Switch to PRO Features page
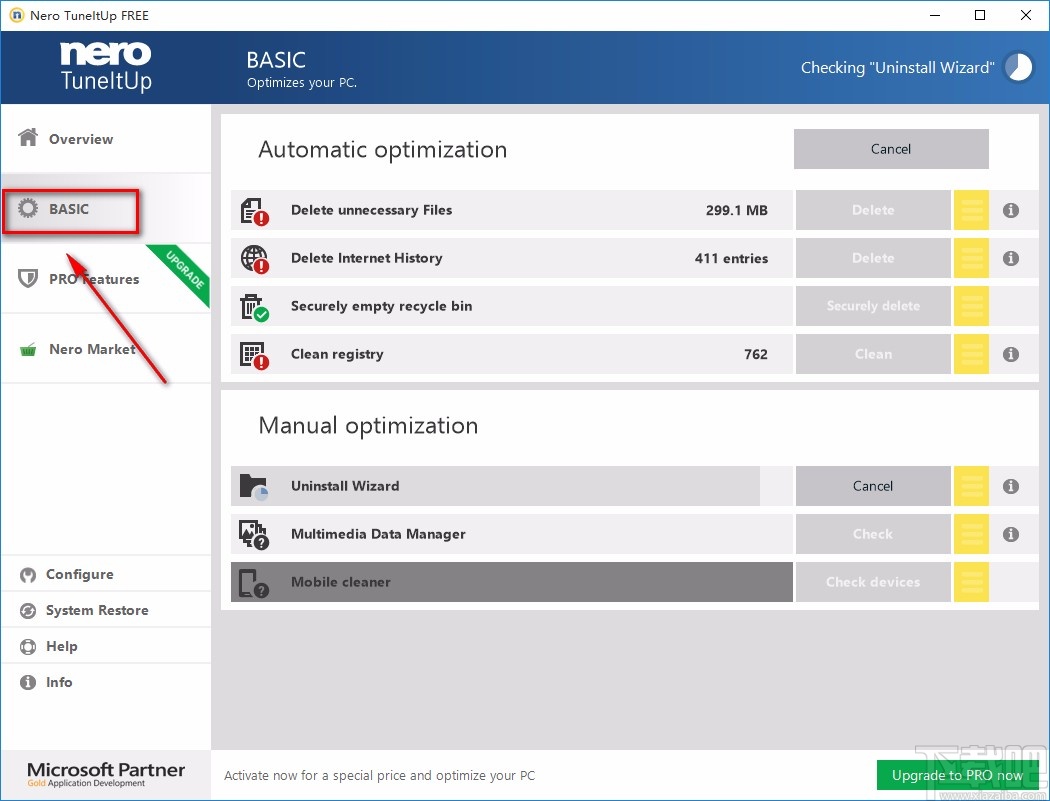Viewport: 1050px width, 801px height. point(93,279)
